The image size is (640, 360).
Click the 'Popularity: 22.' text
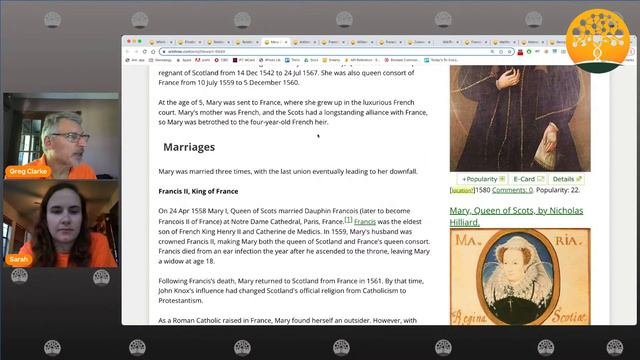[x=558, y=190]
